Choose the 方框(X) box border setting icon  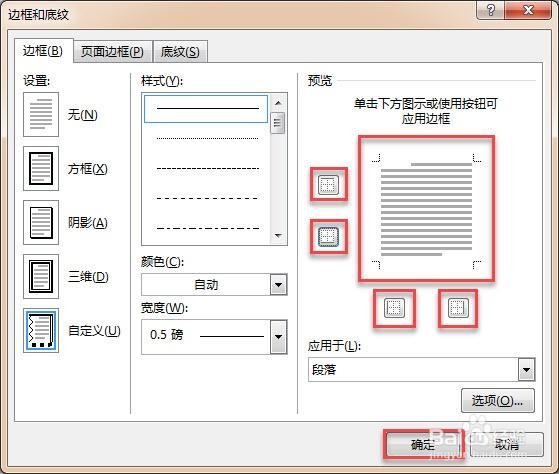[x=41, y=168]
